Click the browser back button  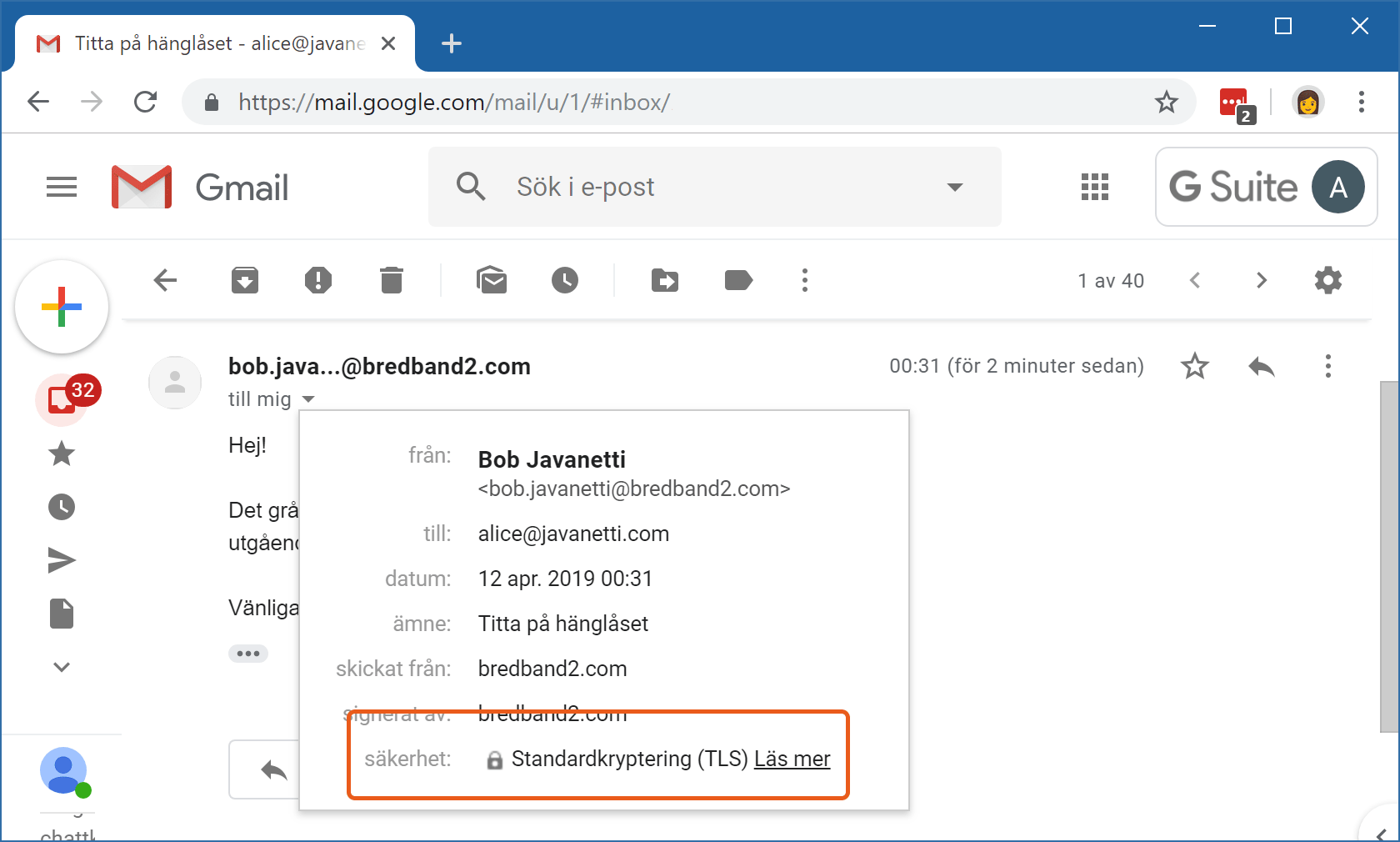38,102
